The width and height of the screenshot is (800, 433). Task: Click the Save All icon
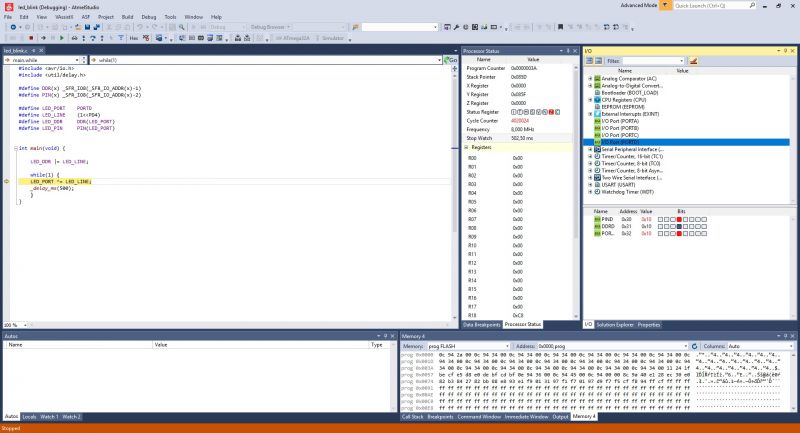point(96,27)
